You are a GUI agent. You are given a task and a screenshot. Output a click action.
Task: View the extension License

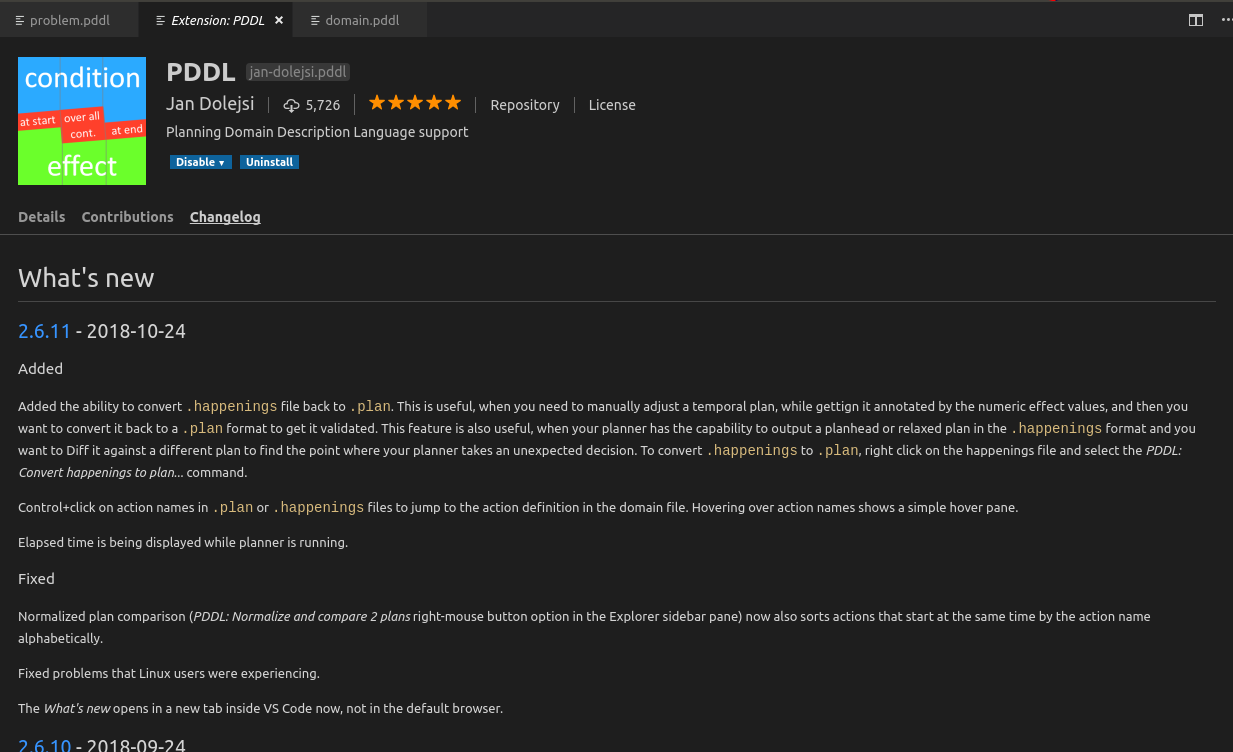point(612,105)
